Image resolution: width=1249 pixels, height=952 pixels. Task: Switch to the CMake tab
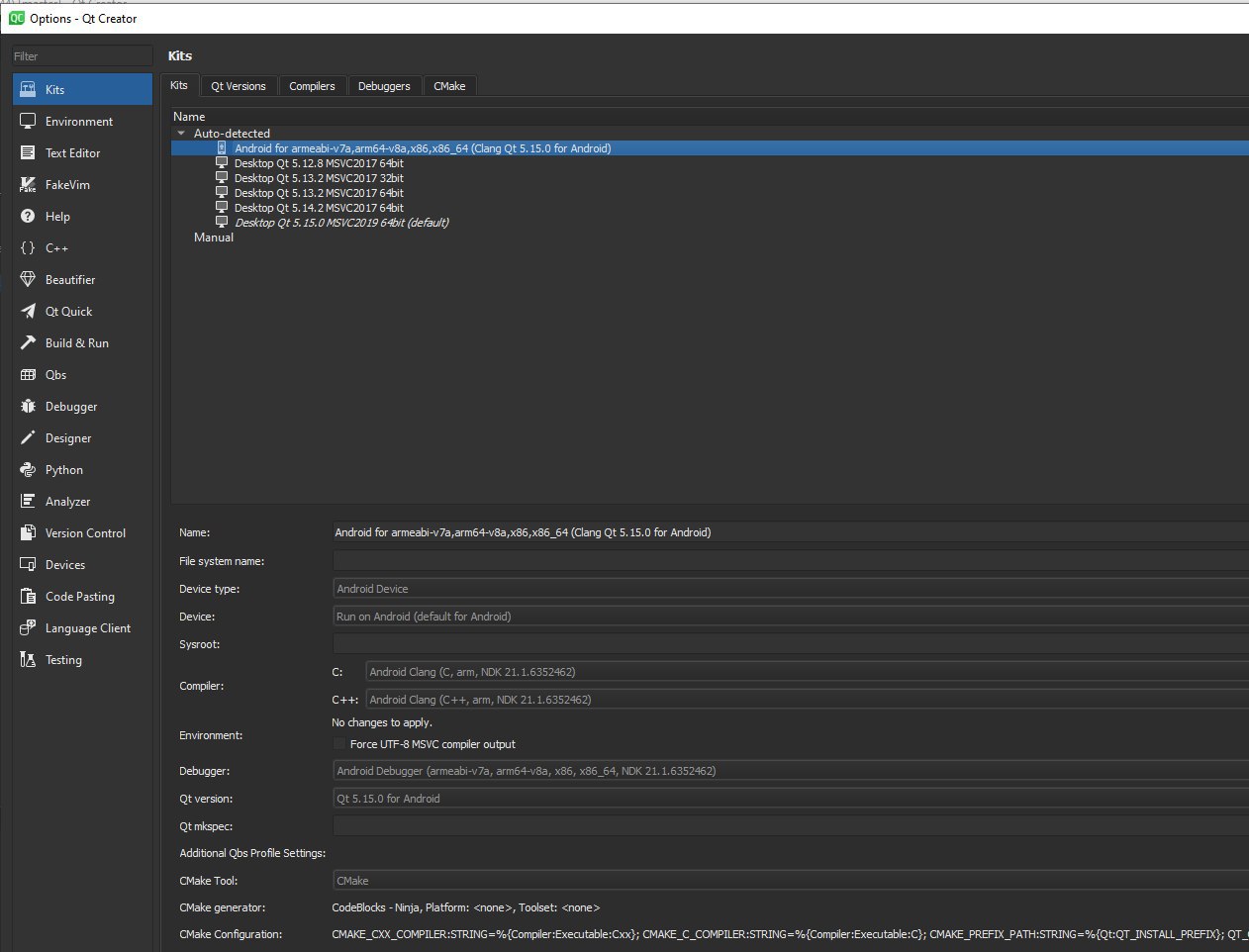(x=449, y=86)
